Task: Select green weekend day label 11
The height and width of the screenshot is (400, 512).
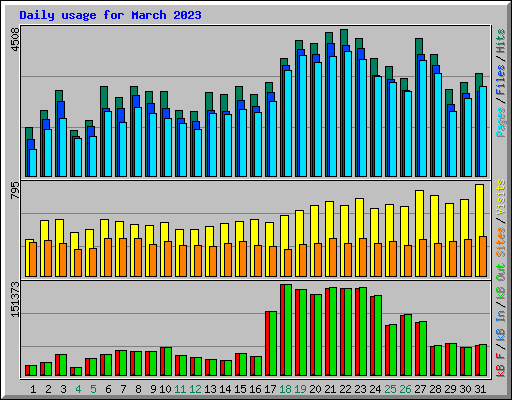Action: click(x=180, y=389)
